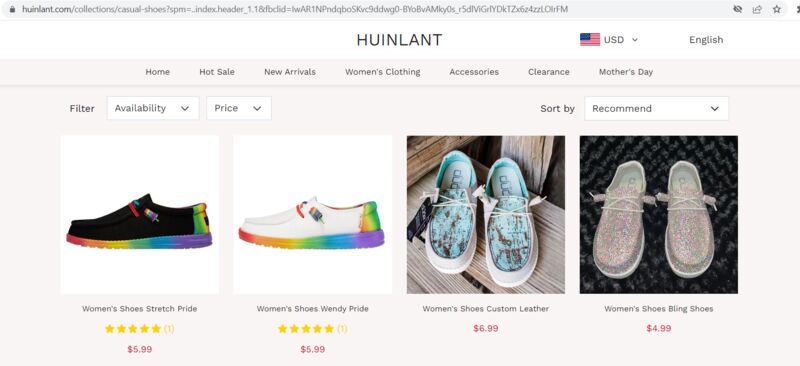Click the share page icon in address bar
This screenshot has width=800, height=366.
[757, 9]
